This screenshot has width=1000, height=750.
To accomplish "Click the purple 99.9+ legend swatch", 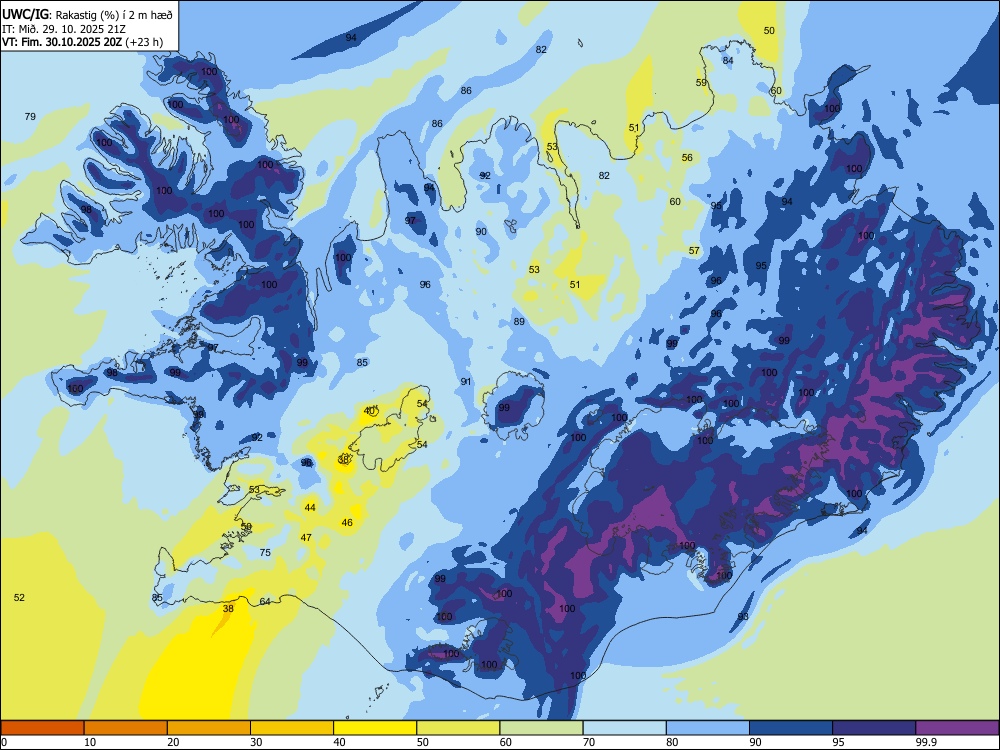I will [957, 728].
